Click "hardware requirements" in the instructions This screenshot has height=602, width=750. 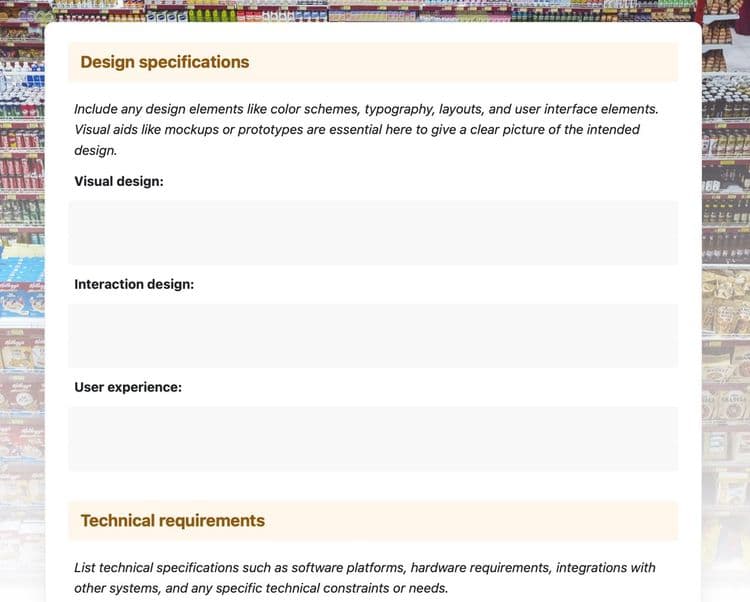(x=481, y=568)
